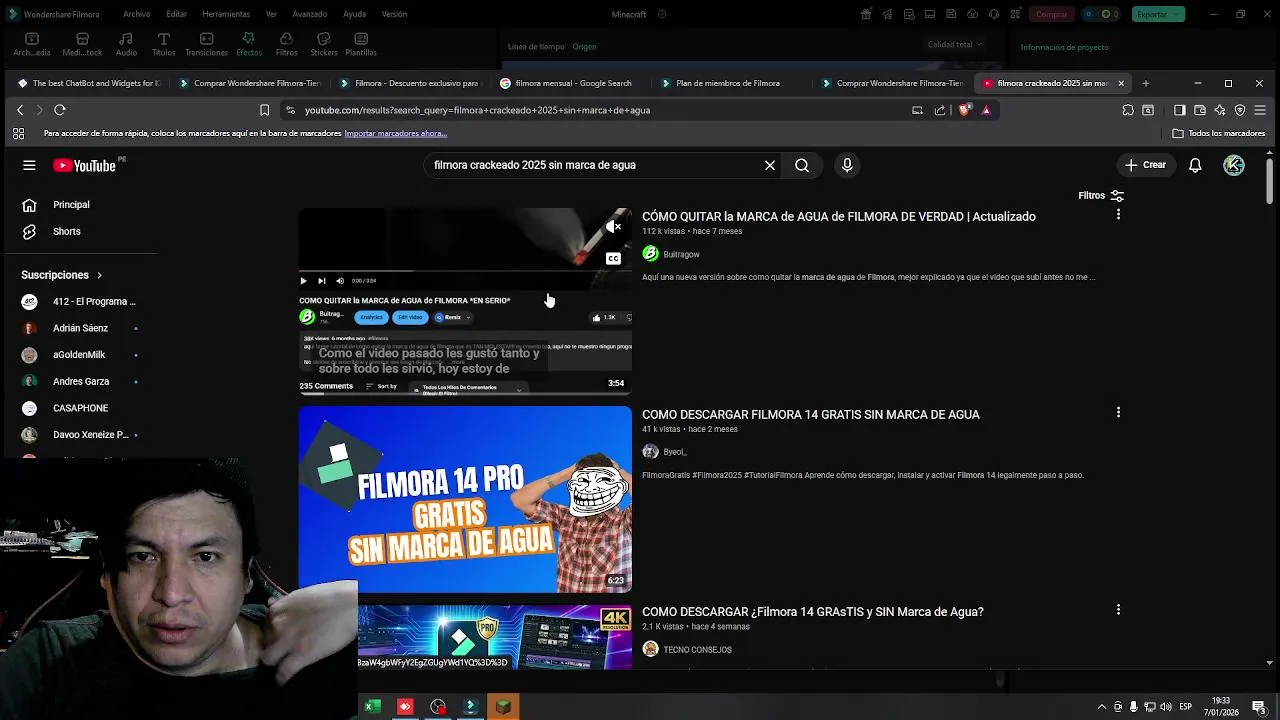Open the Buitragow channel link
Image resolution: width=1280 pixels, height=720 pixels.
click(681, 254)
